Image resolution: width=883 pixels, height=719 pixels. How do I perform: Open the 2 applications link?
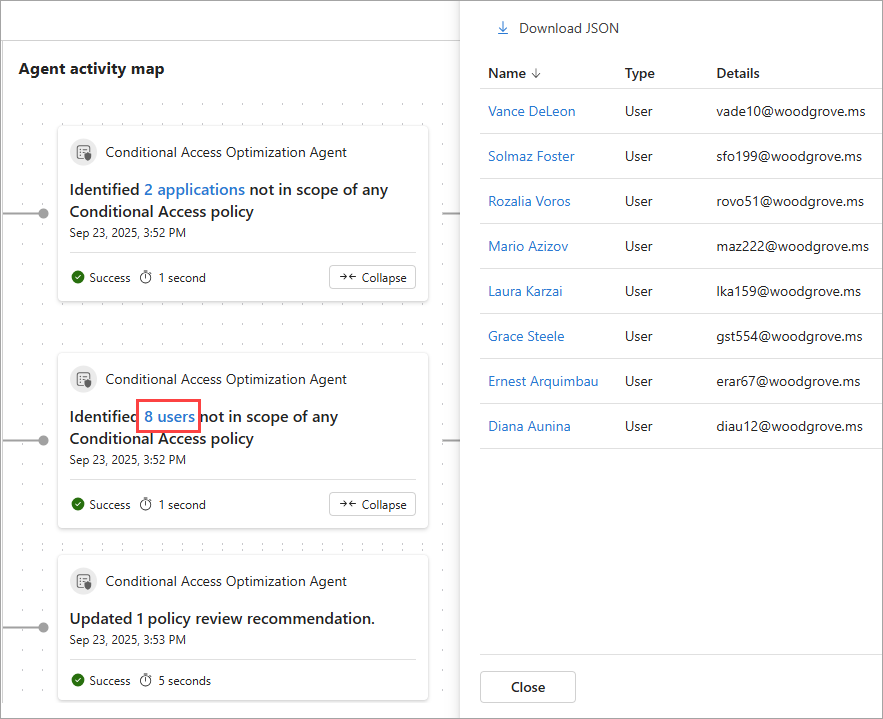click(194, 190)
